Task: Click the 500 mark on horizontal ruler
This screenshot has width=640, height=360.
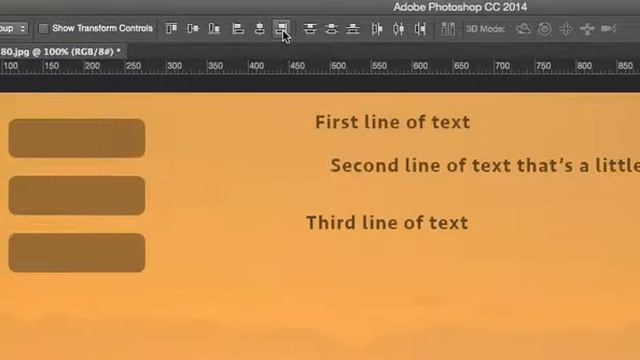Action: [x=338, y=66]
